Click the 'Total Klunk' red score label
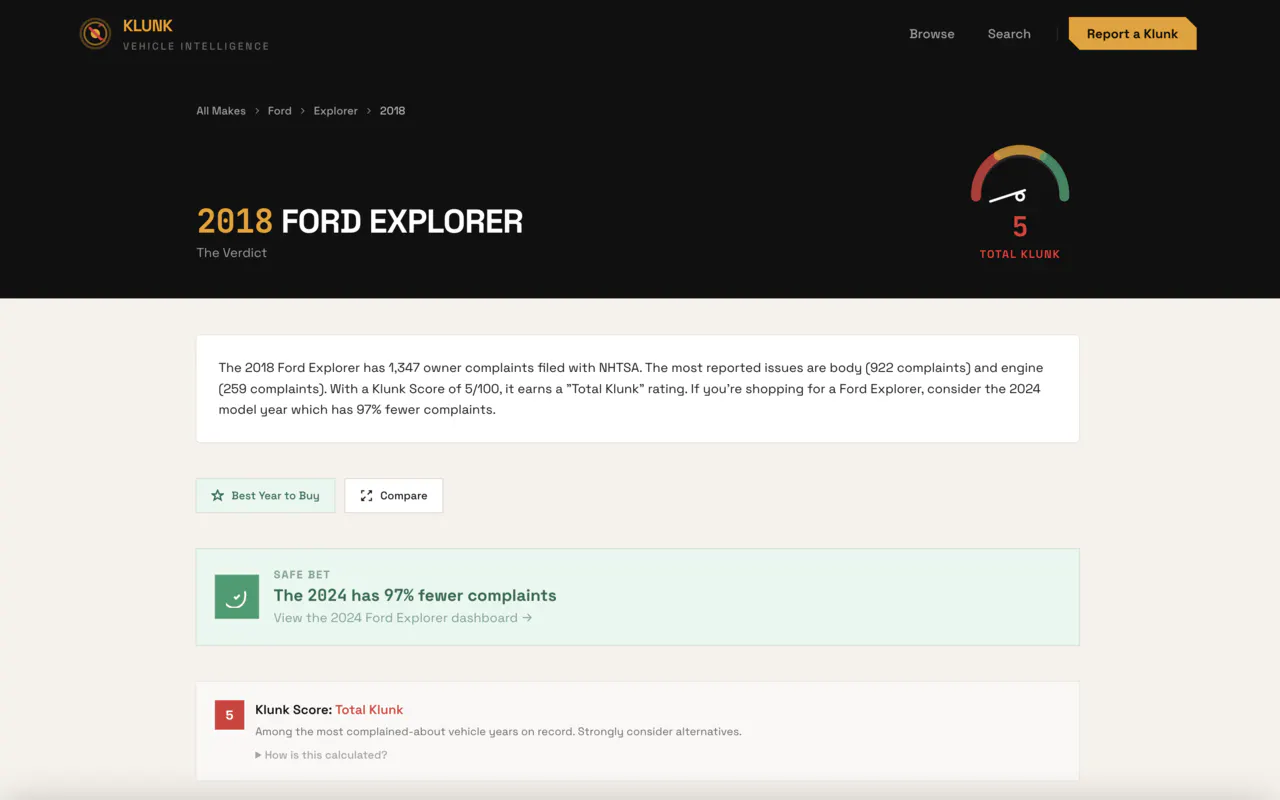 coord(369,710)
